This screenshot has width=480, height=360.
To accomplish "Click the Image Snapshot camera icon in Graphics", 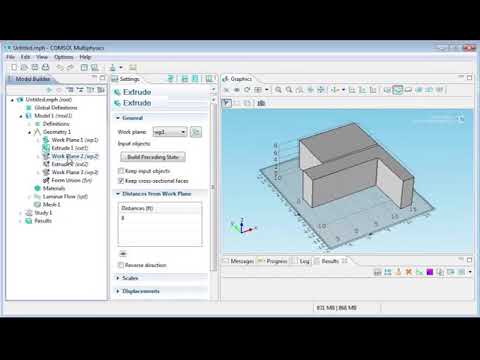I will coord(261,103).
